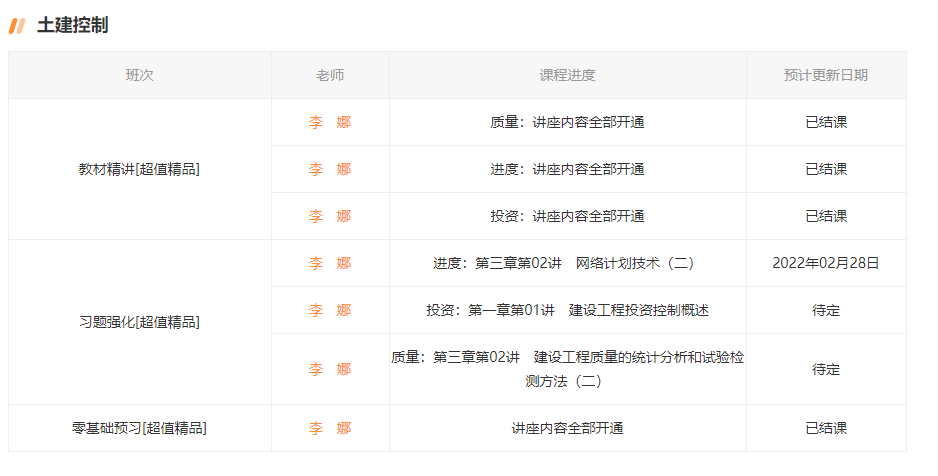The width and height of the screenshot is (938, 476).
Task: Select 进度：讲座内容全部开通 course progress
Action: (x=567, y=169)
